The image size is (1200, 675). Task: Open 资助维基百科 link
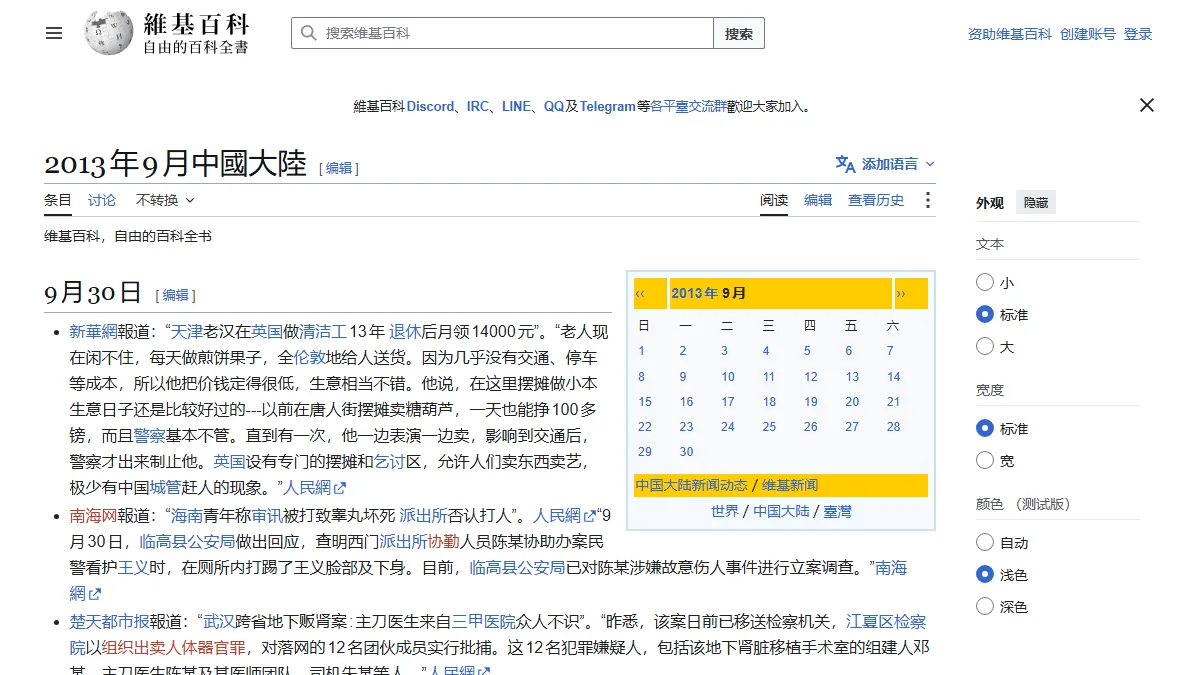click(1010, 34)
